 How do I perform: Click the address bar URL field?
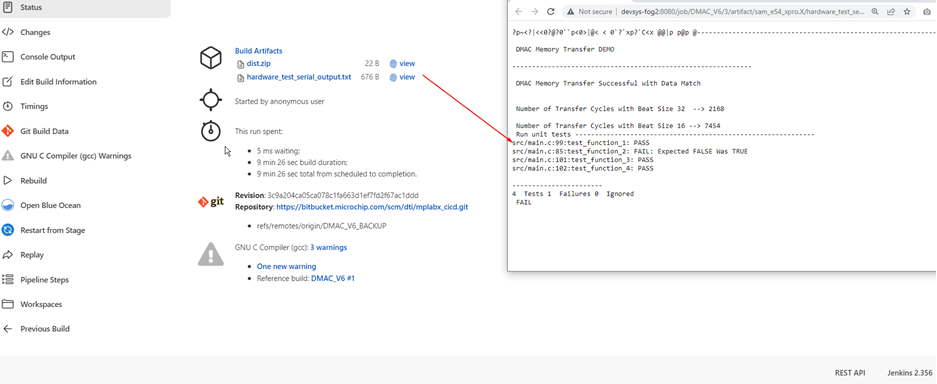(x=742, y=11)
